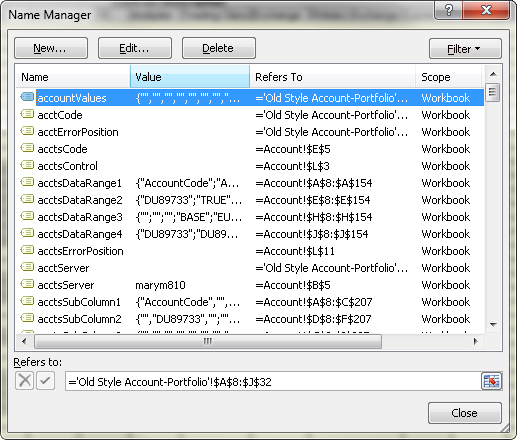Select the acctsErrorPosition row

250,251
